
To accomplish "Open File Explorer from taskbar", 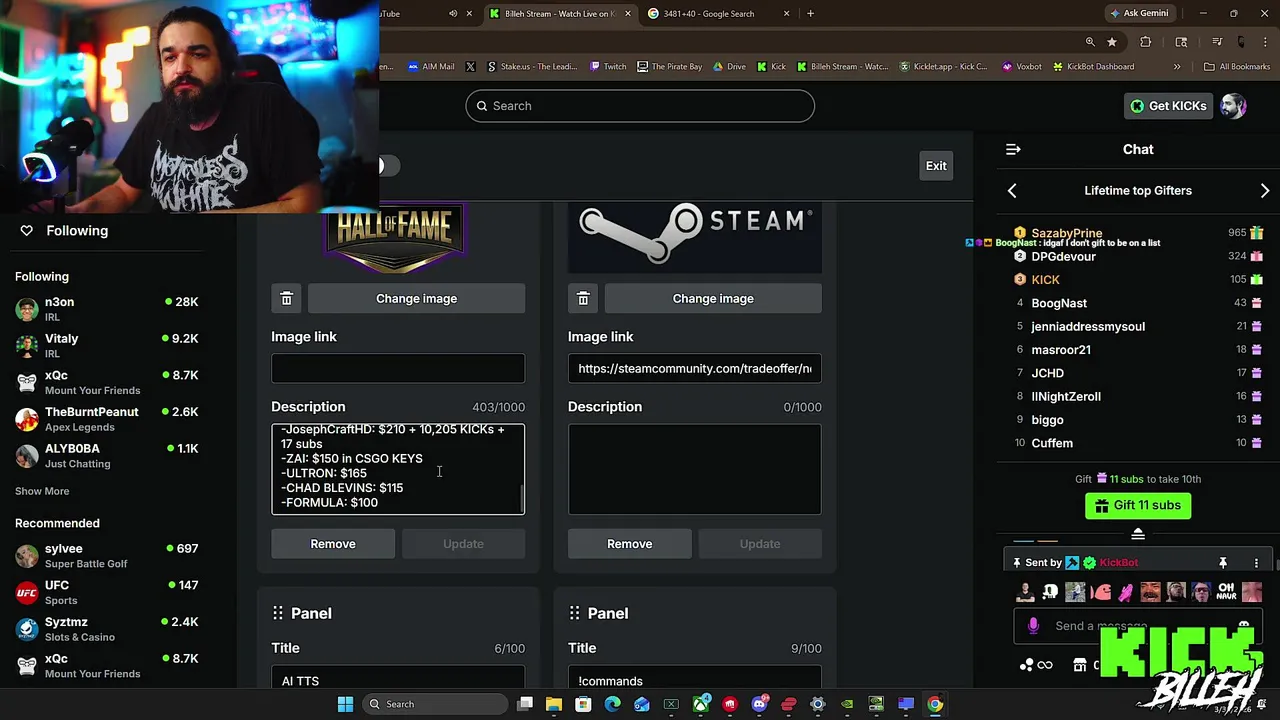I will coord(554,704).
